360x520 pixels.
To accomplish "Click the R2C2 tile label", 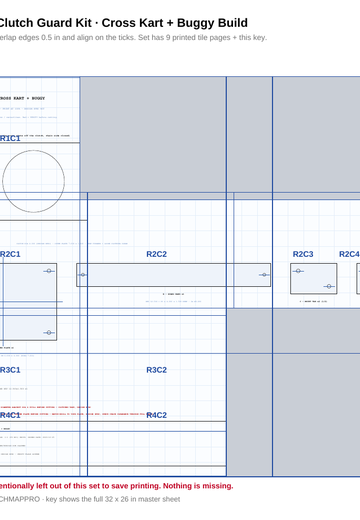I will (x=156, y=254).
